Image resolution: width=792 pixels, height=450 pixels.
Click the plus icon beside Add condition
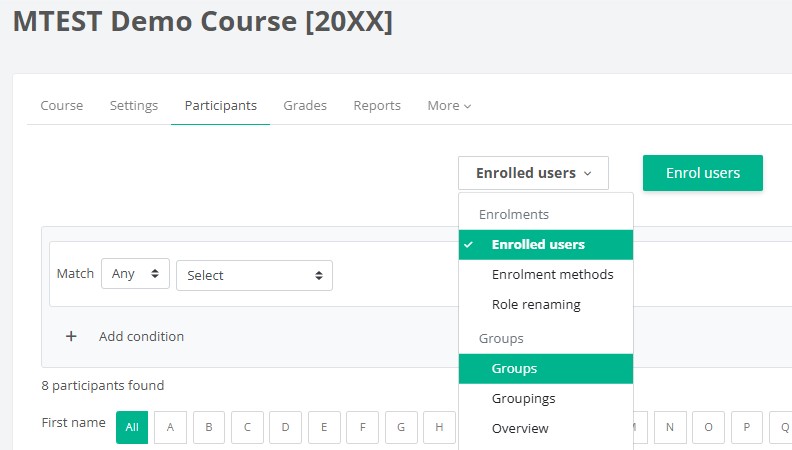(x=71, y=337)
